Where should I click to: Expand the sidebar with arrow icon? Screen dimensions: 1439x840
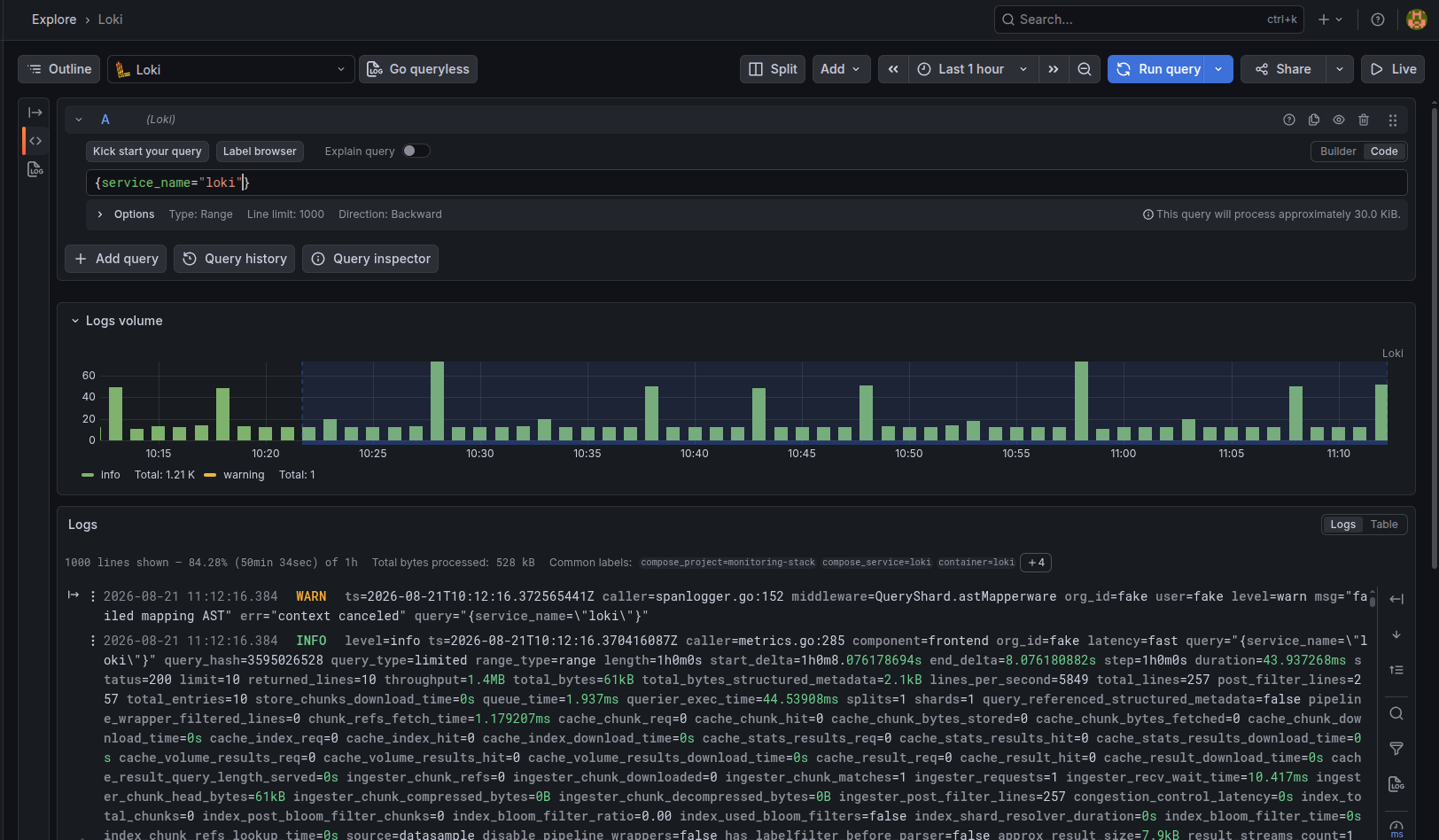point(35,113)
